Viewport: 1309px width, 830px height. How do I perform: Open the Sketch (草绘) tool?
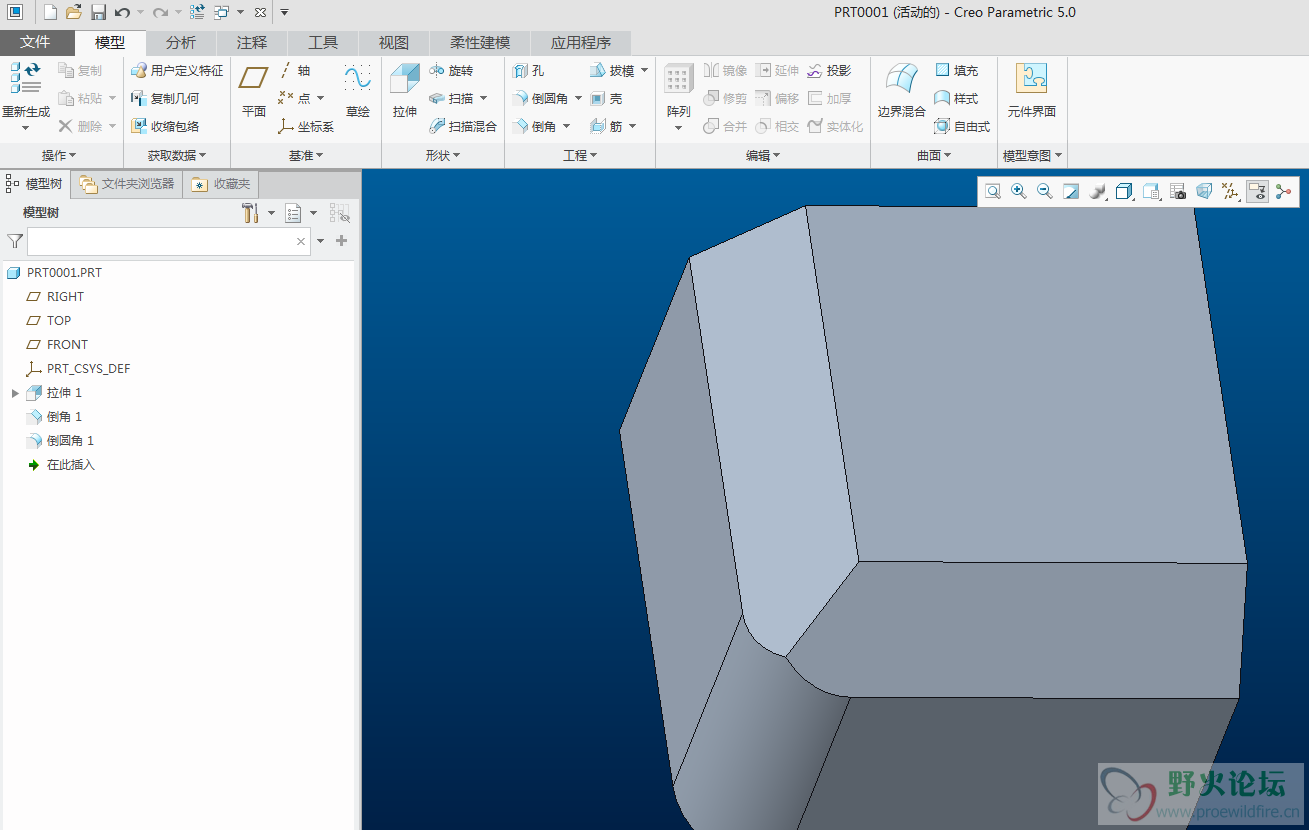(358, 92)
